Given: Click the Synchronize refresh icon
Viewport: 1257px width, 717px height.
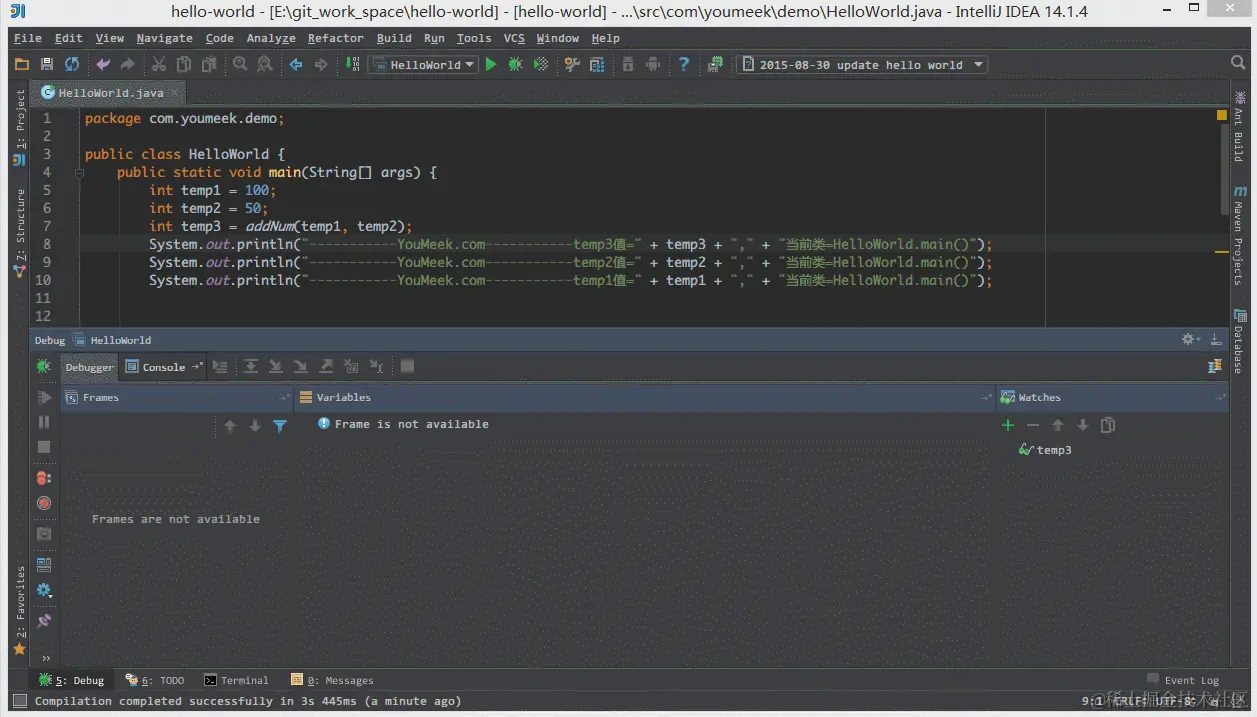Looking at the screenshot, I should click(x=70, y=64).
